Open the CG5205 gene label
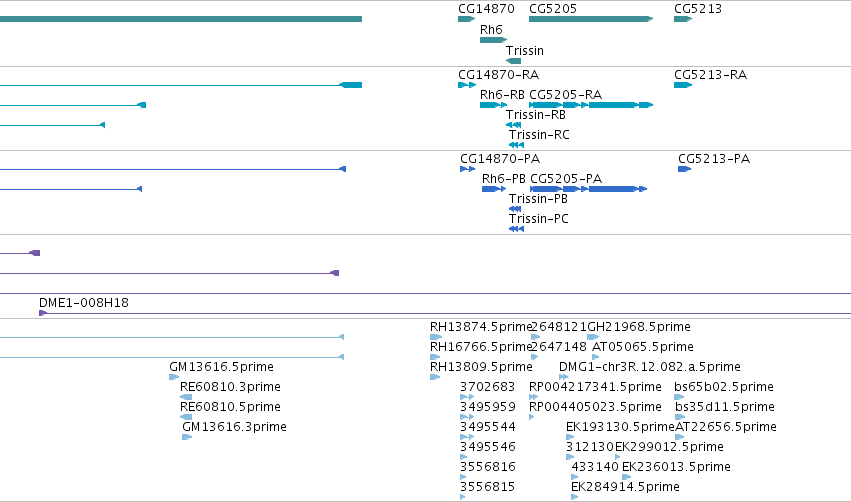The width and height of the screenshot is (851, 502). click(553, 9)
